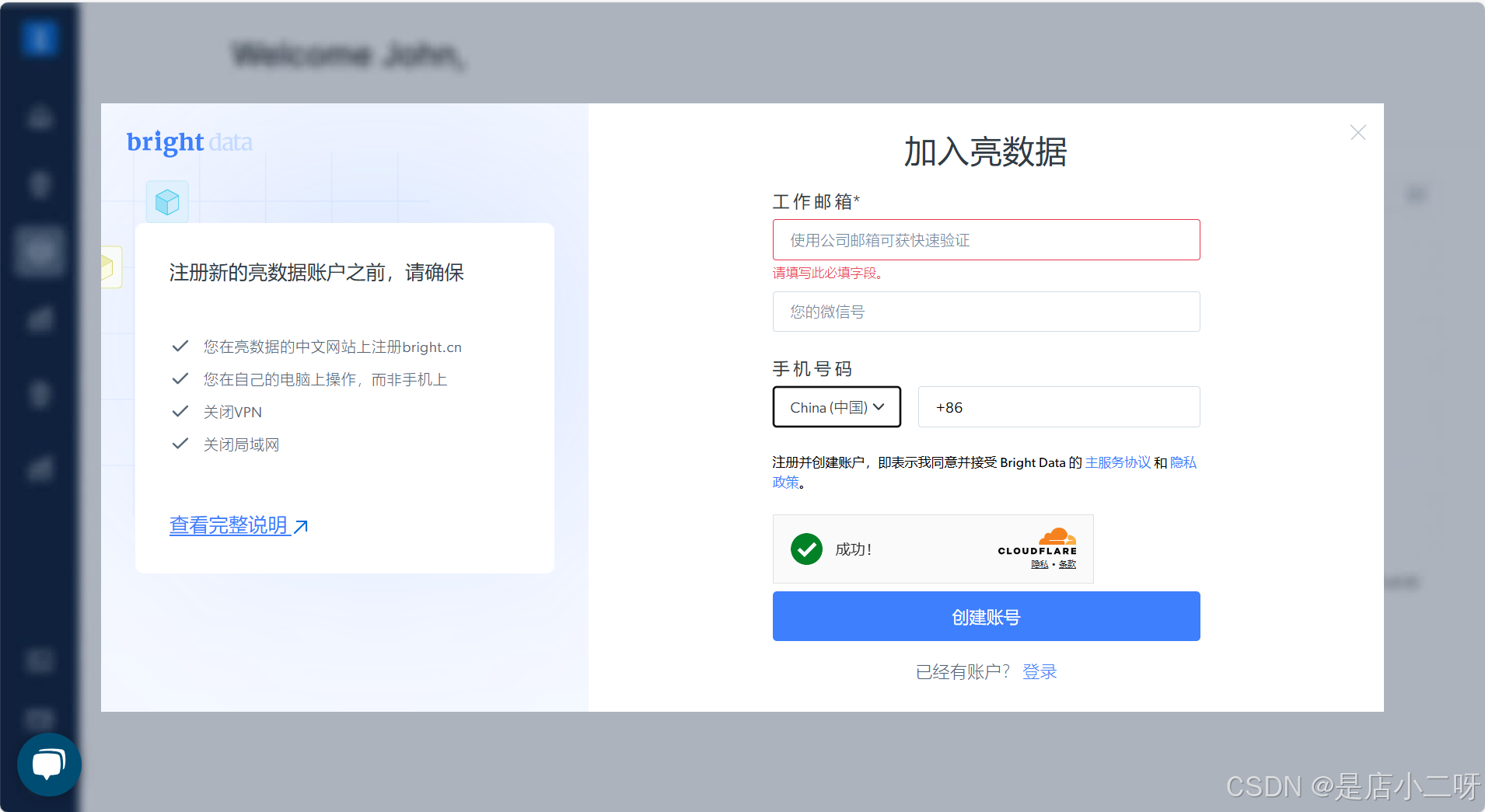The height and width of the screenshot is (812, 1485).
Task: Click the checkmark beside 关闭VPN
Action: click(180, 411)
